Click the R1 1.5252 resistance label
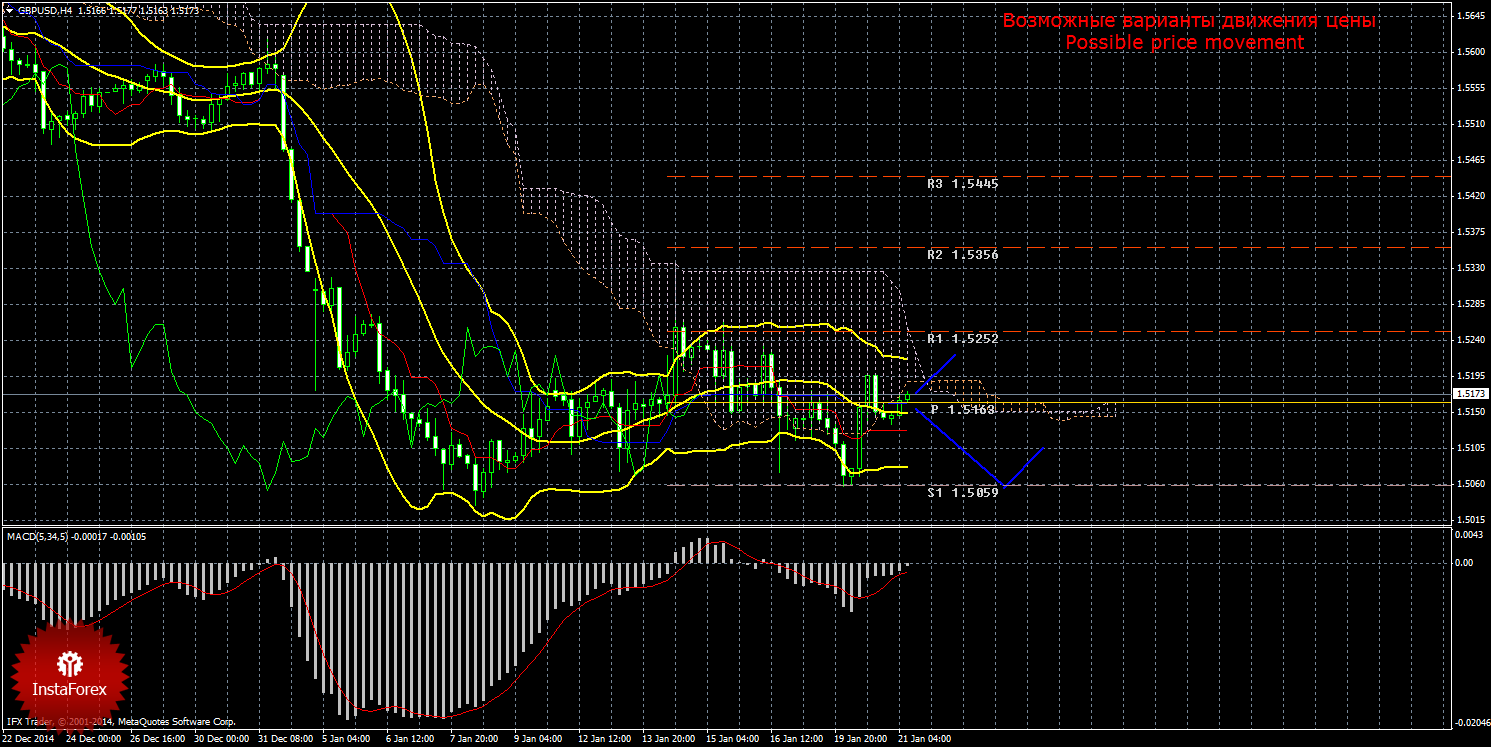This screenshot has height=747, width=1491. coord(962,339)
